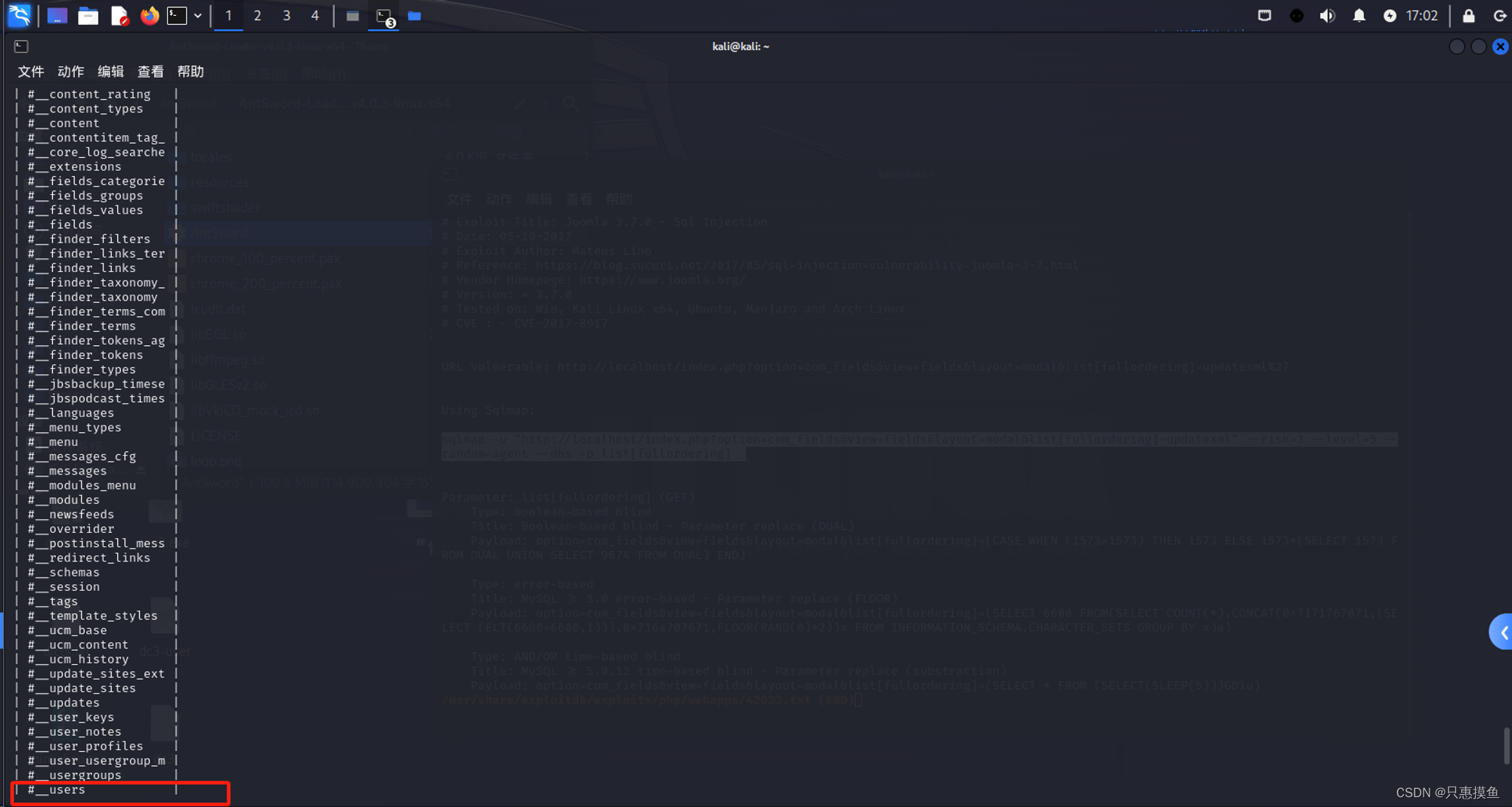Select the #__menu_types row

(x=97, y=428)
